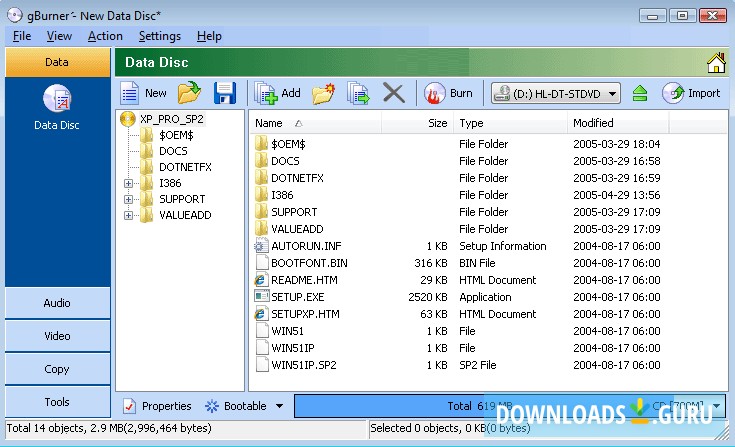
Task: Click the Setup Information type cell
Action: coord(502,246)
